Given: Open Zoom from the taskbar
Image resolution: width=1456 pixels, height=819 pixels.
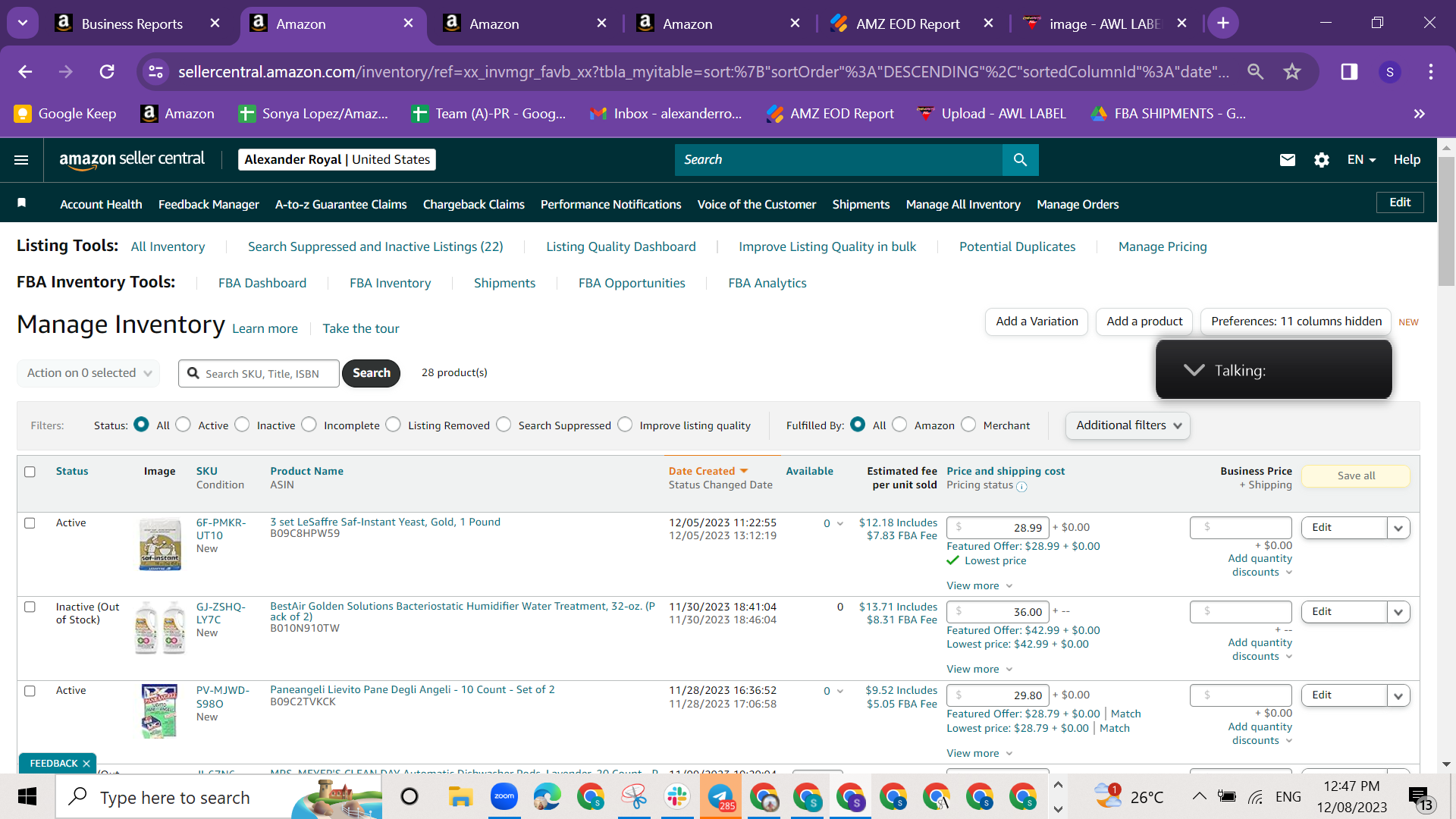Looking at the screenshot, I should [x=504, y=796].
